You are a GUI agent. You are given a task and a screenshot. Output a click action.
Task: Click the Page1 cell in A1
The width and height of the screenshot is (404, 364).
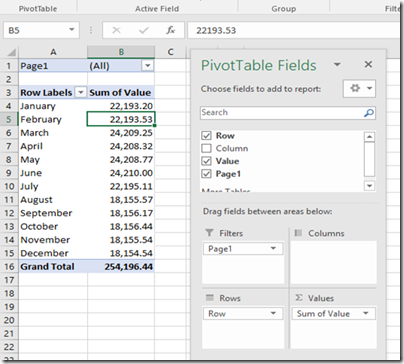click(x=53, y=66)
